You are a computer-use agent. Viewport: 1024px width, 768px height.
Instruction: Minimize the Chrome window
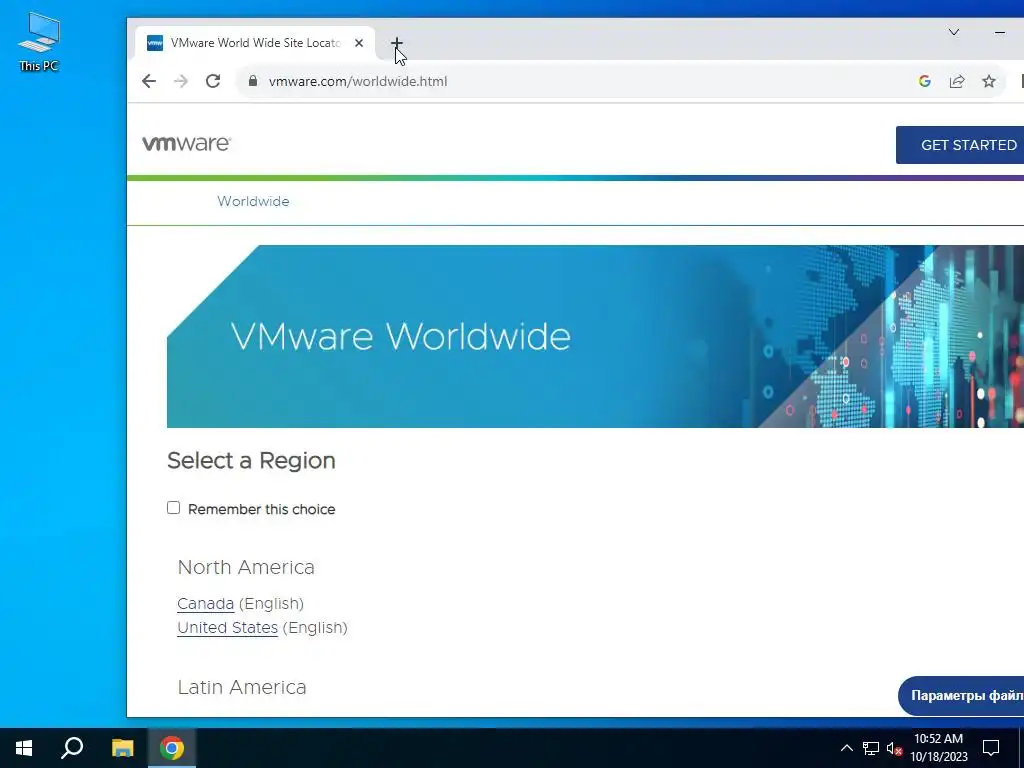point(1000,32)
